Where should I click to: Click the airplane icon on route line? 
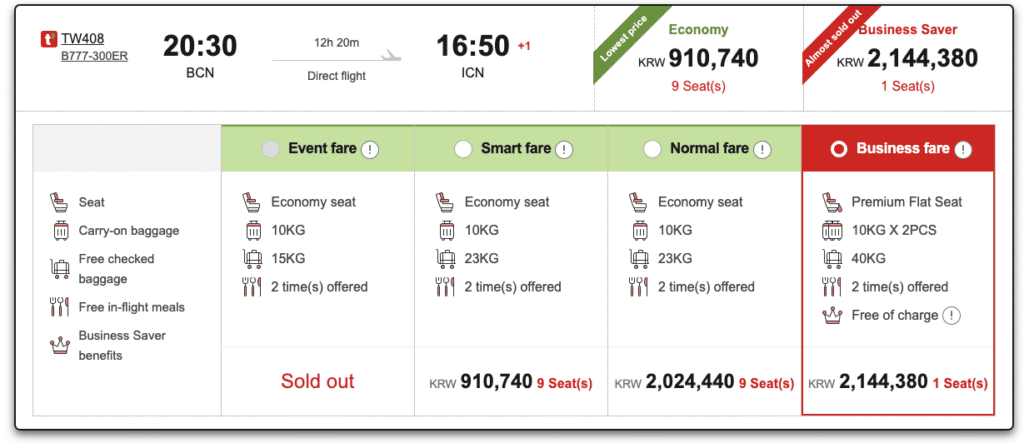(391, 55)
